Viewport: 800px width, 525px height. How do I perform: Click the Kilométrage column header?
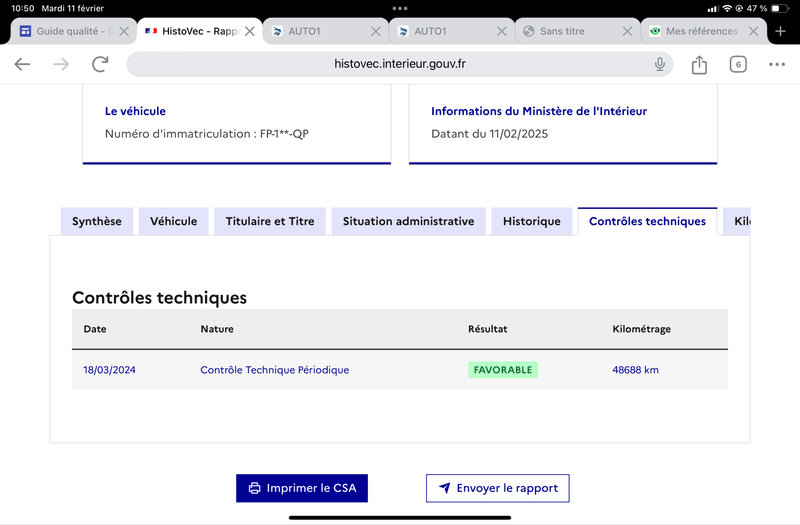pos(641,329)
